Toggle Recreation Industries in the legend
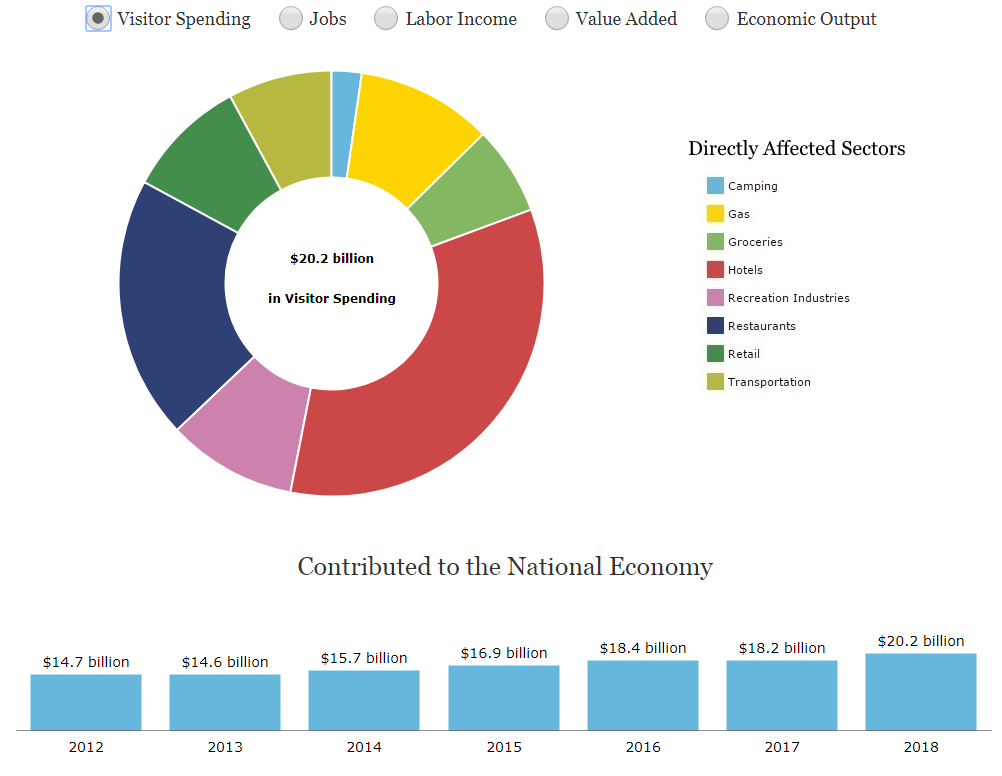Screen dimensions: 1002x776 [x=788, y=298]
